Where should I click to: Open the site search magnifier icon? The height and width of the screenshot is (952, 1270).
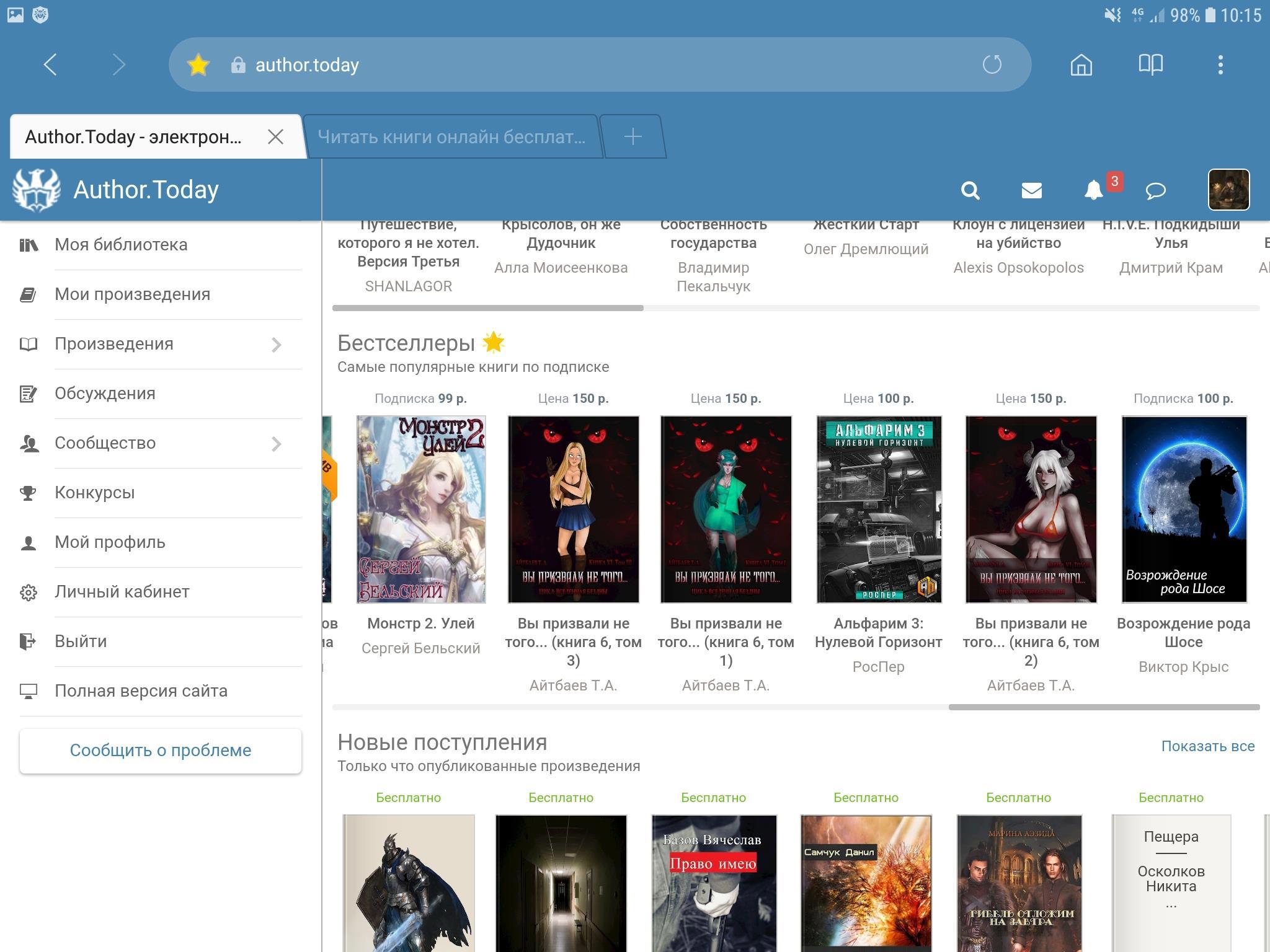pyautogui.click(x=970, y=190)
